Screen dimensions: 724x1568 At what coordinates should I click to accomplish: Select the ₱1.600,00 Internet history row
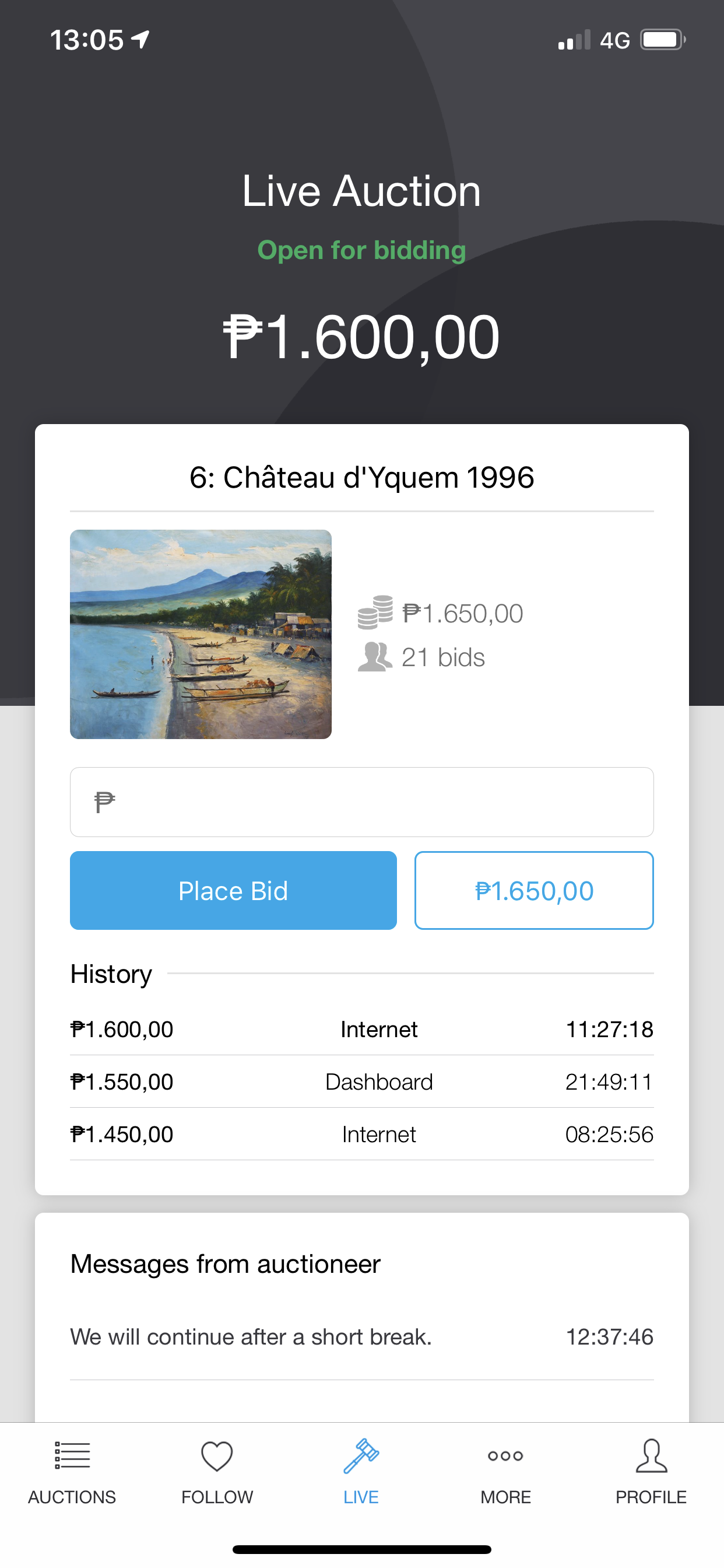coord(362,1030)
